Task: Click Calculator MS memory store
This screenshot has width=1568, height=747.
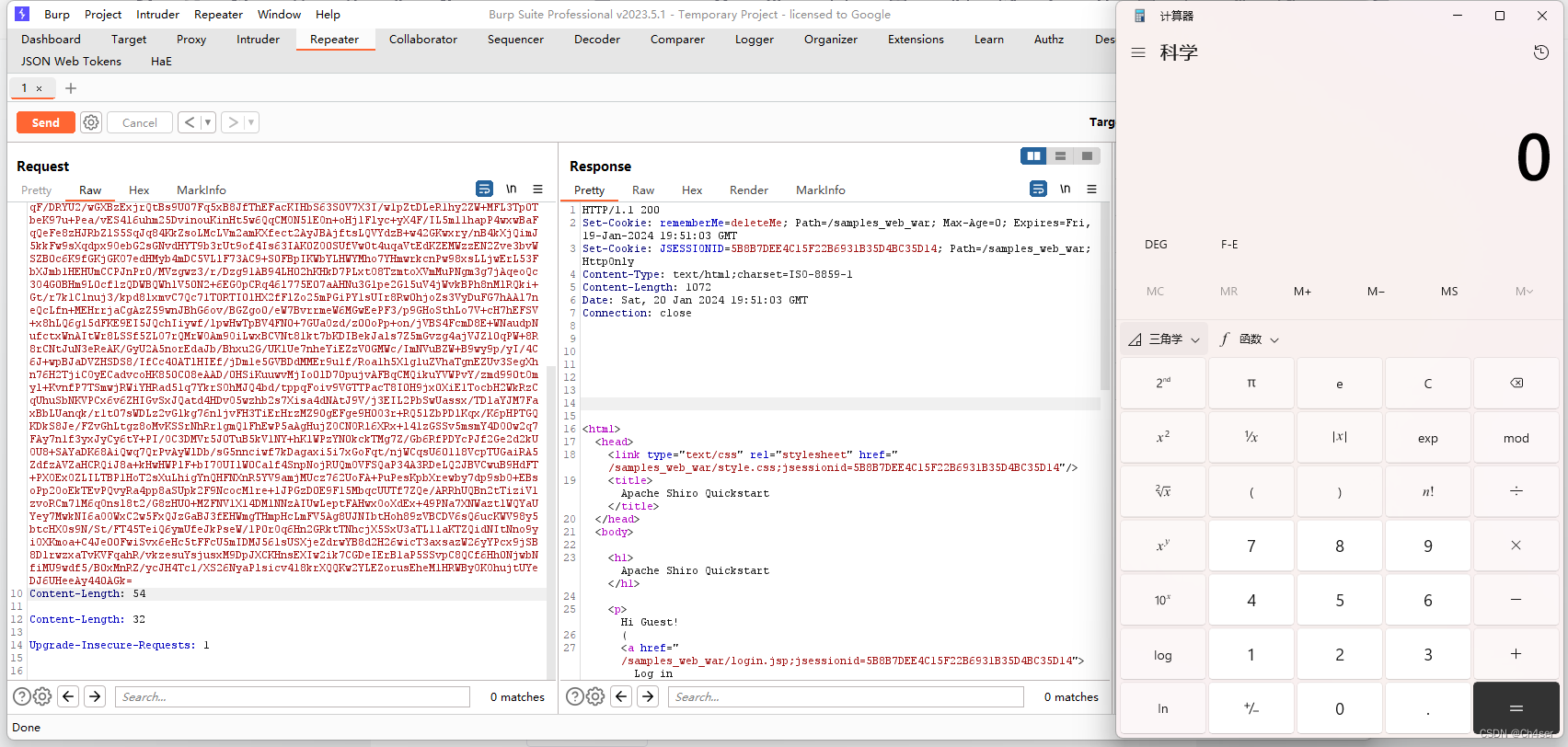Action: (1449, 292)
